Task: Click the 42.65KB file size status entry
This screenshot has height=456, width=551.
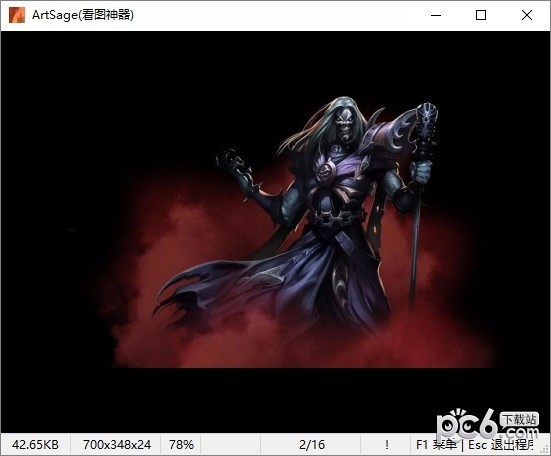Action: click(x=35, y=445)
